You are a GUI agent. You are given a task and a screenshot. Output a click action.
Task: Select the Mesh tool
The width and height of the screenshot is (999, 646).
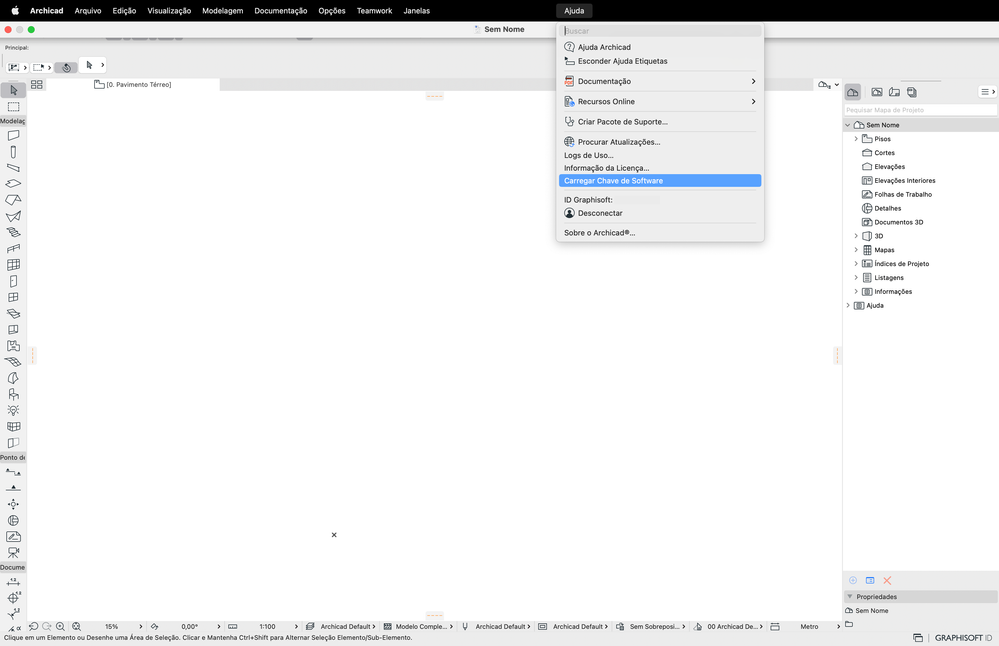(x=13, y=362)
